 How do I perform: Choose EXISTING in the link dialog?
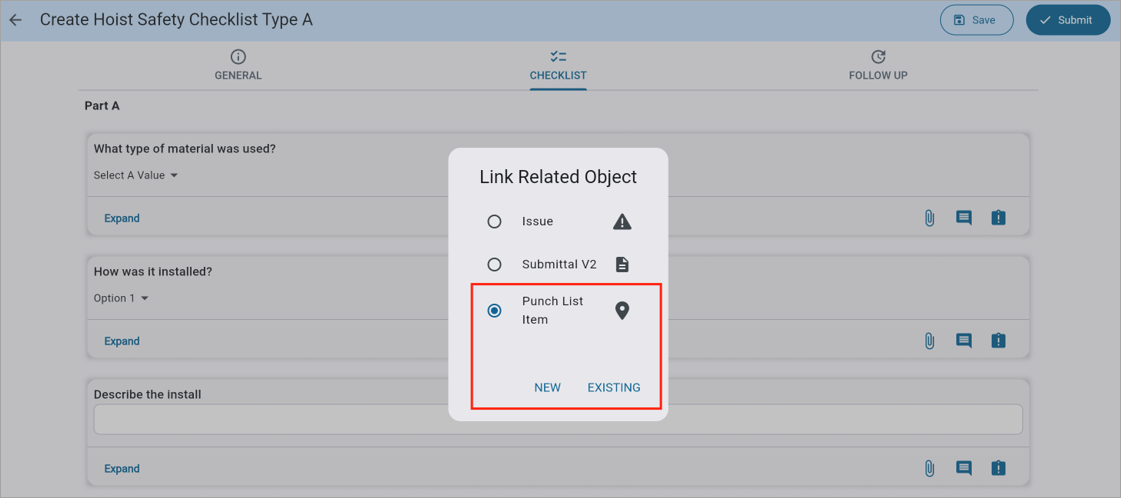coord(614,387)
